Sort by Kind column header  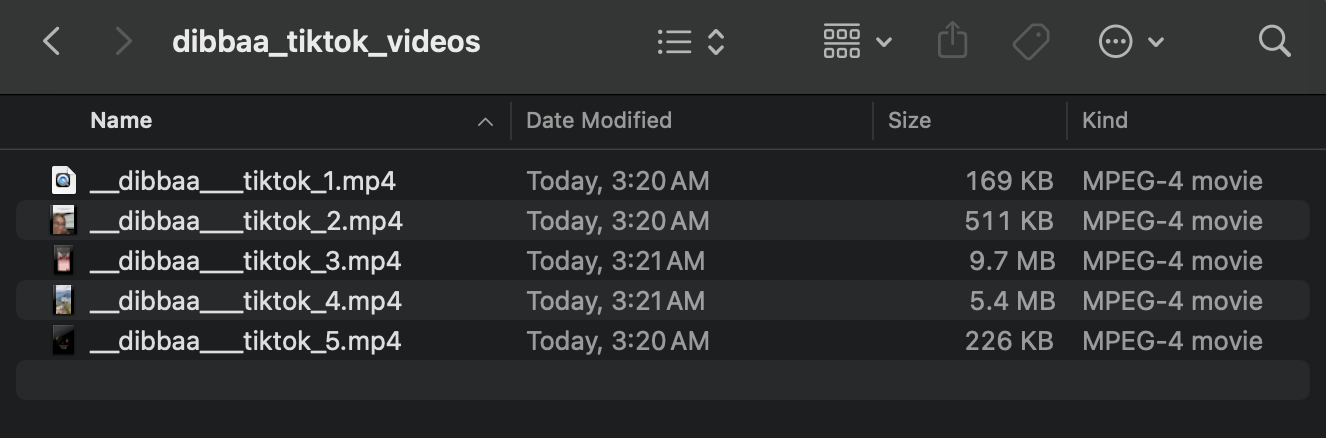pos(1105,121)
